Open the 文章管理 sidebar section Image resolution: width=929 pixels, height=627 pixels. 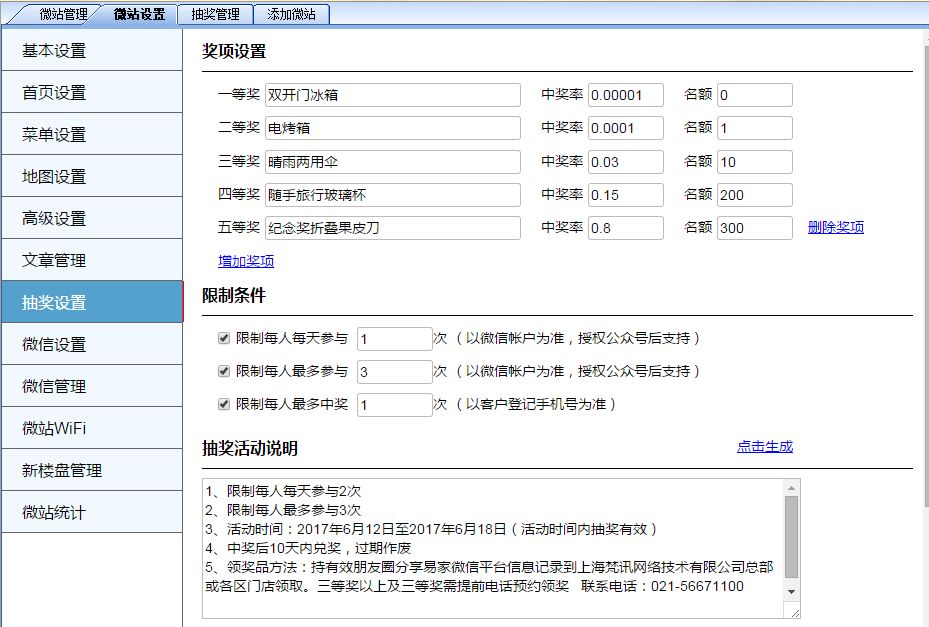click(x=92, y=259)
